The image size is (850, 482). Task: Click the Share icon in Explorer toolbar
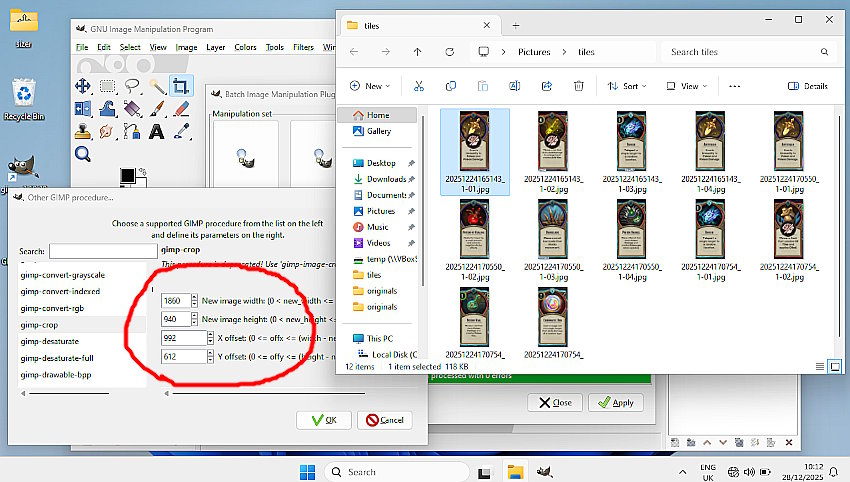coord(546,86)
